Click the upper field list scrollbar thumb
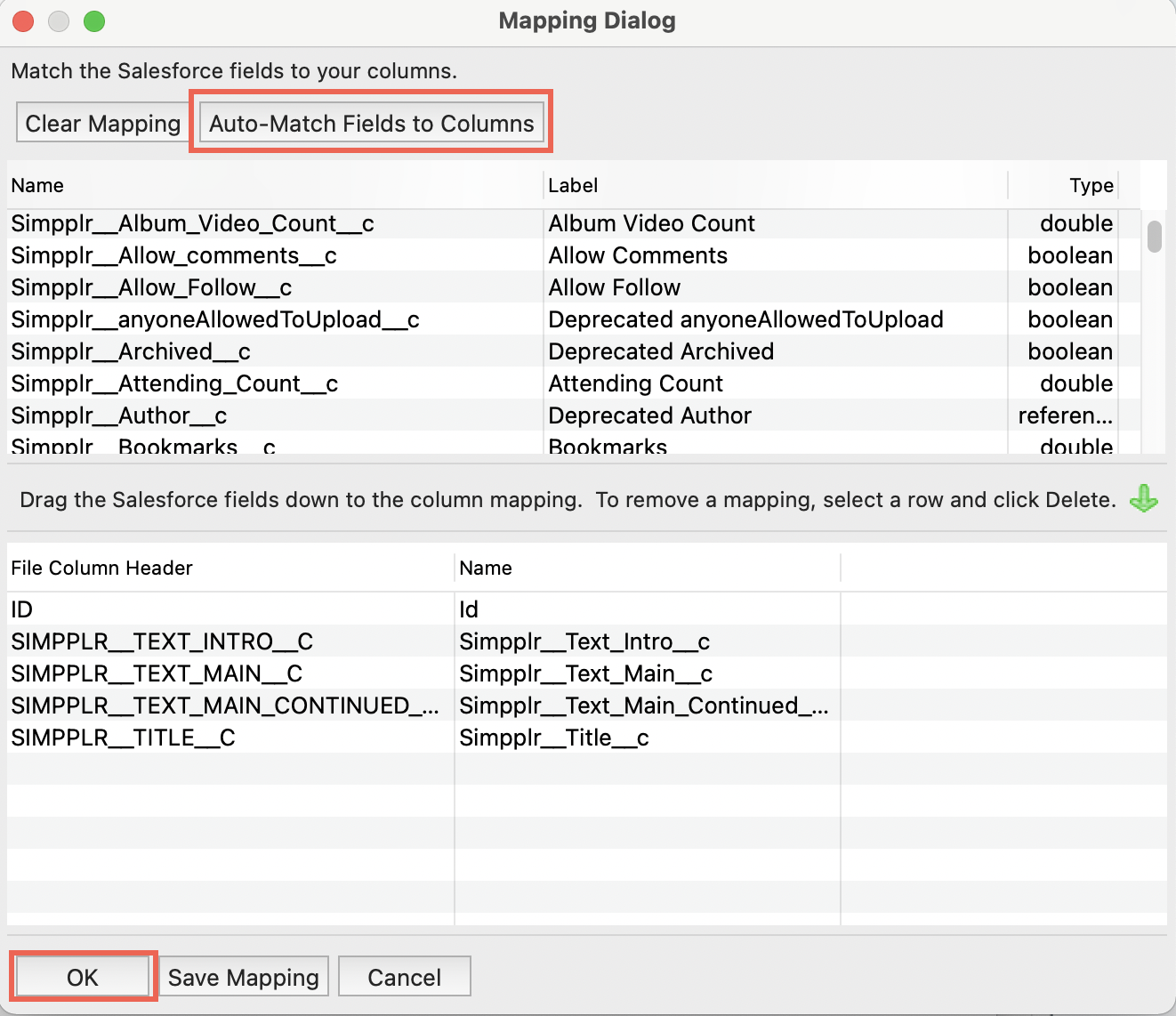Screen dimensions: 1176x1016 [1155, 237]
